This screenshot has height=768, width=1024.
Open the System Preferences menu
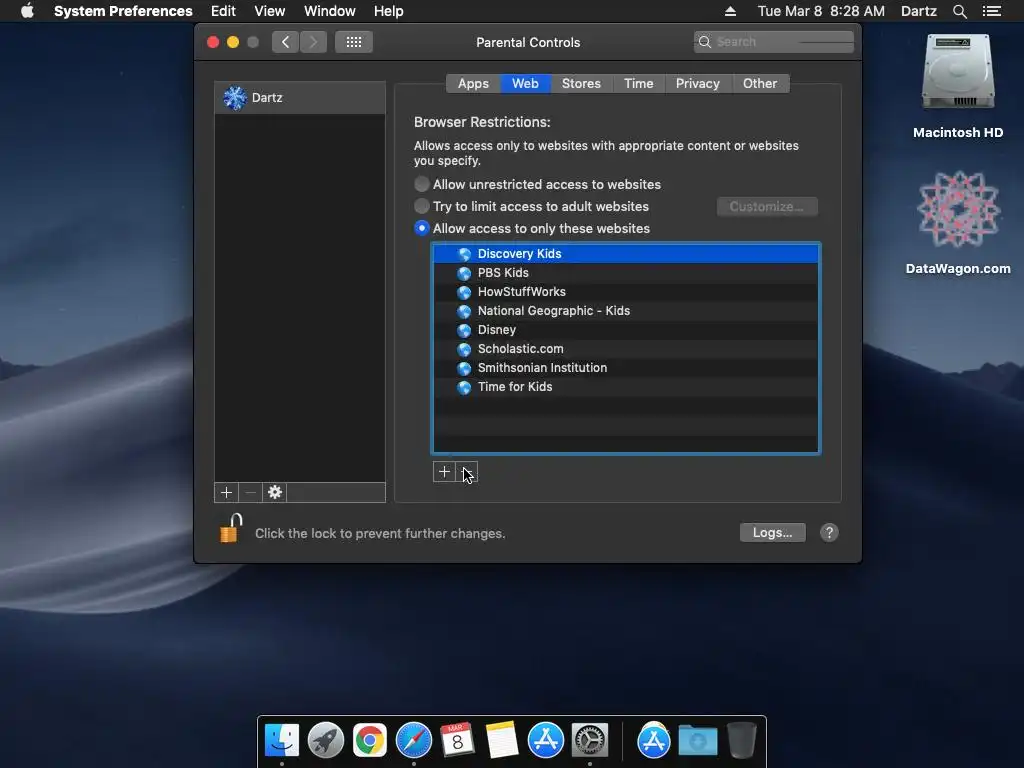[x=123, y=11]
